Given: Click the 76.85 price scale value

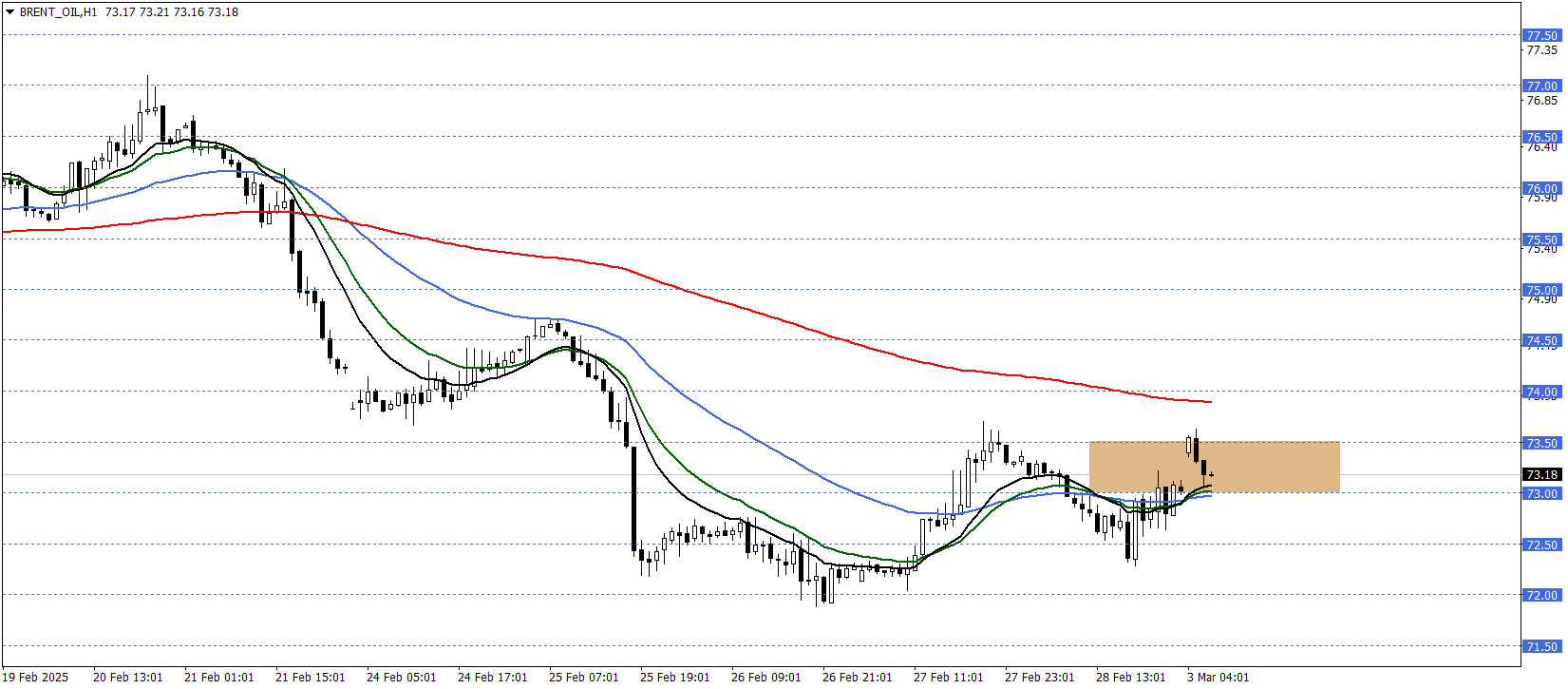Looking at the screenshot, I should (1541, 100).
